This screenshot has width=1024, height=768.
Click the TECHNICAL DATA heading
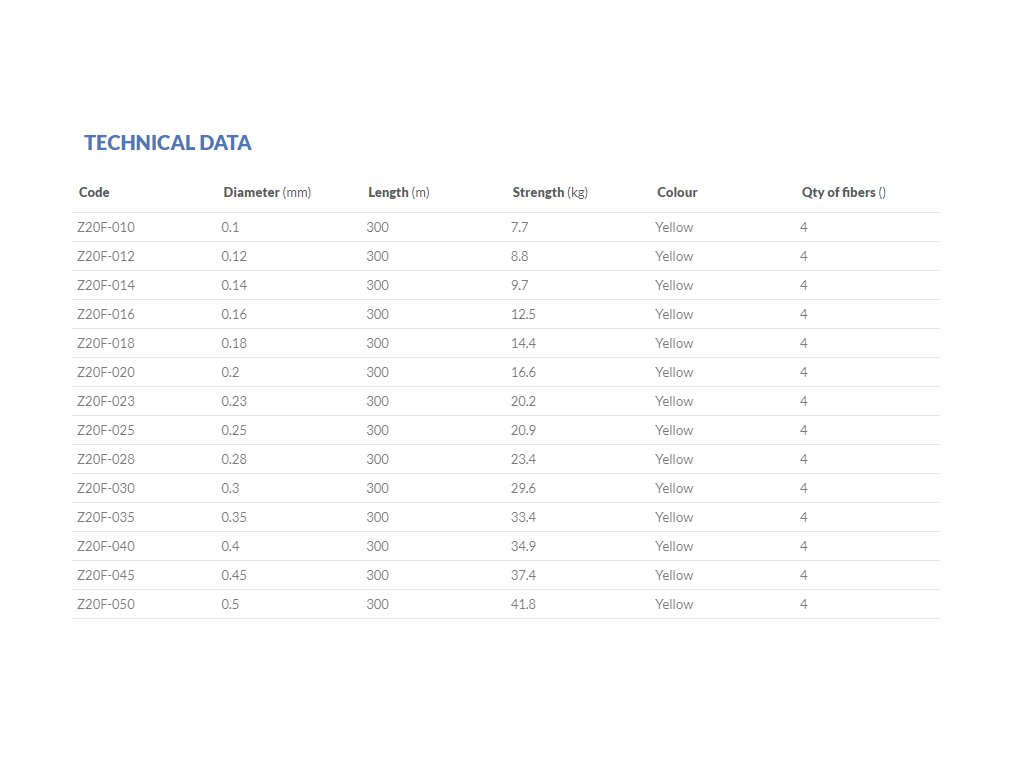pyautogui.click(x=168, y=143)
